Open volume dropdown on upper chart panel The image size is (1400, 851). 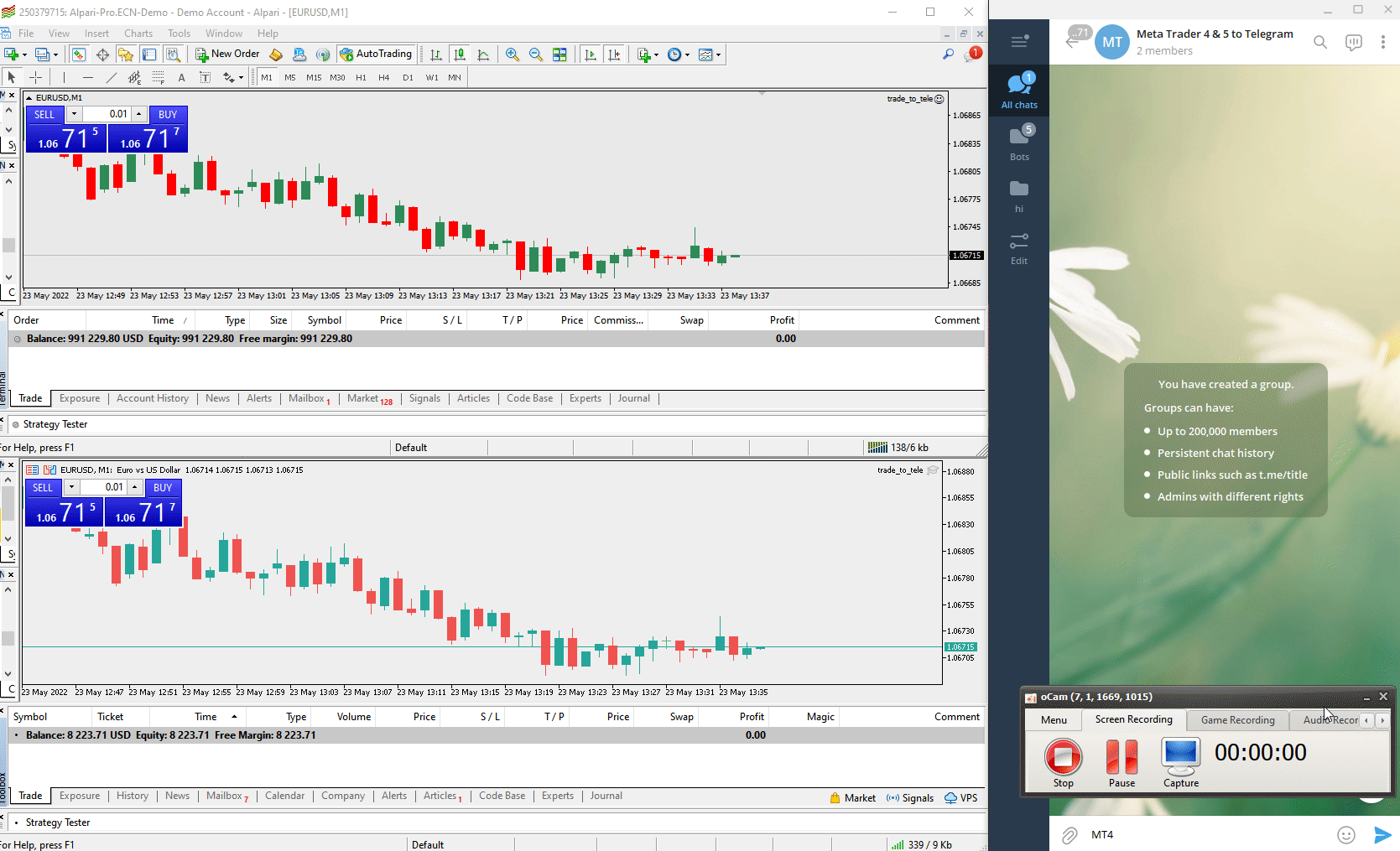coord(74,114)
